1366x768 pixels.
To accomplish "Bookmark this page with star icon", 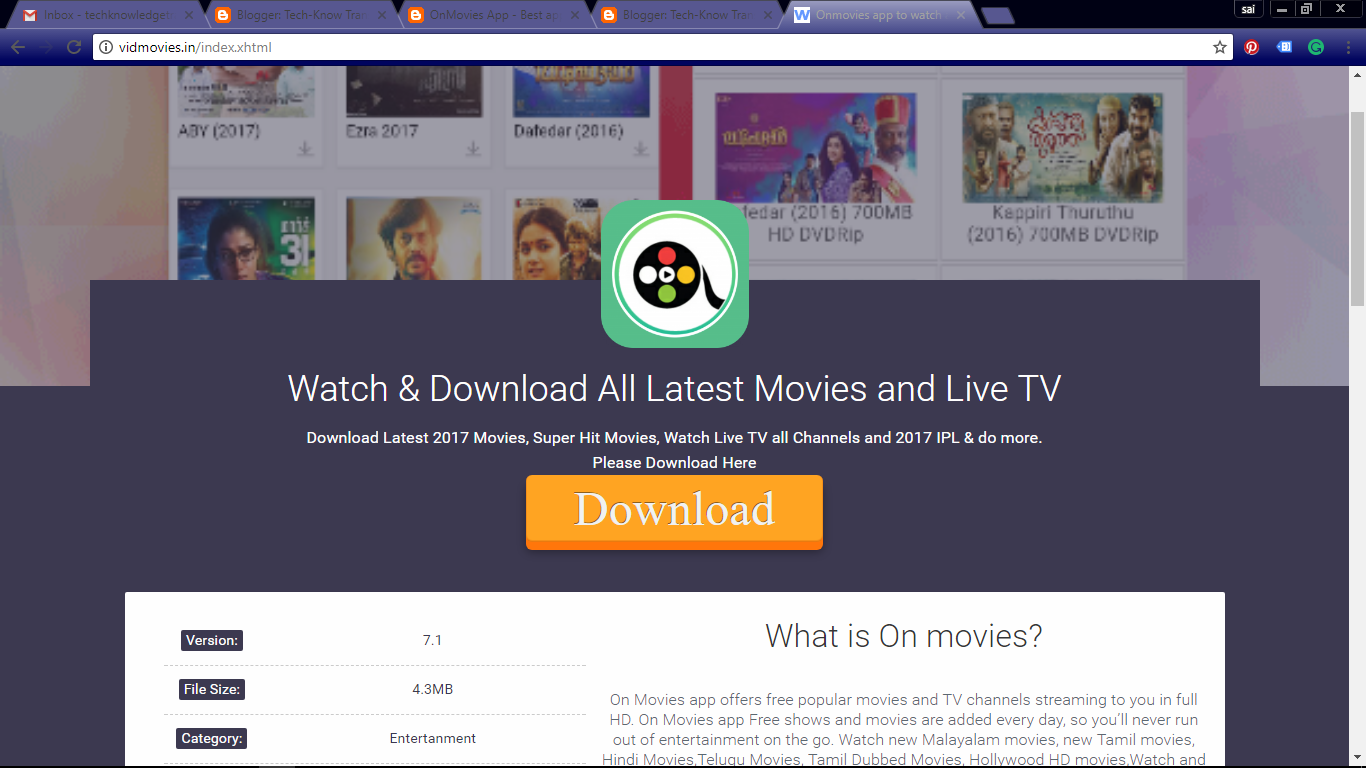I will (x=1220, y=47).
